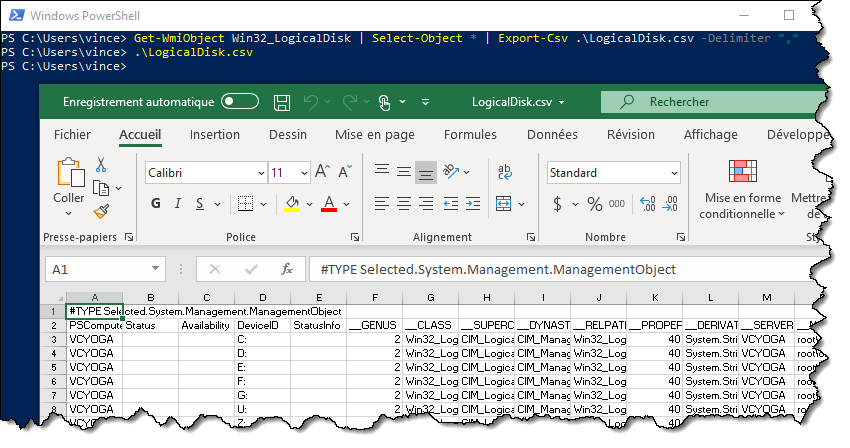Click Merge and Center icon
Viewport: 850px width, 448px height.
click(x=504, y=204)
